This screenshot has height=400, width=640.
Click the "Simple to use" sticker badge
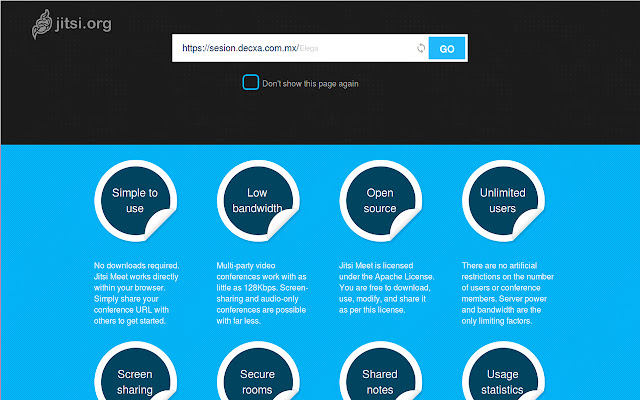coord(136,201)
